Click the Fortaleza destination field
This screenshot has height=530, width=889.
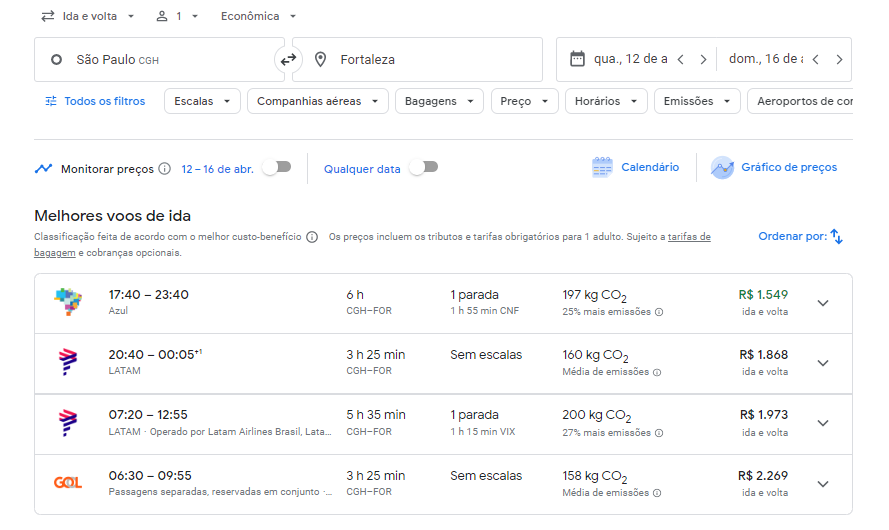[420, 60]
